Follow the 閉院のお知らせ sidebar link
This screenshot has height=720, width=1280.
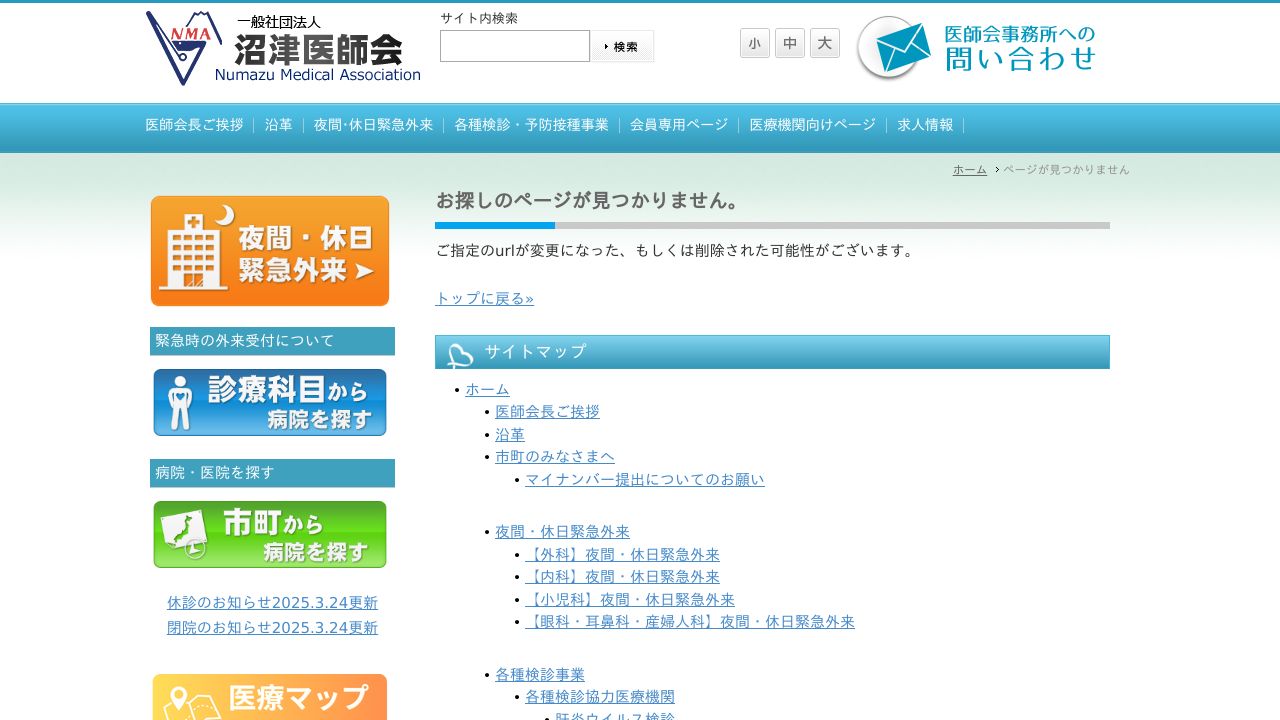click(x=271, y=627)
